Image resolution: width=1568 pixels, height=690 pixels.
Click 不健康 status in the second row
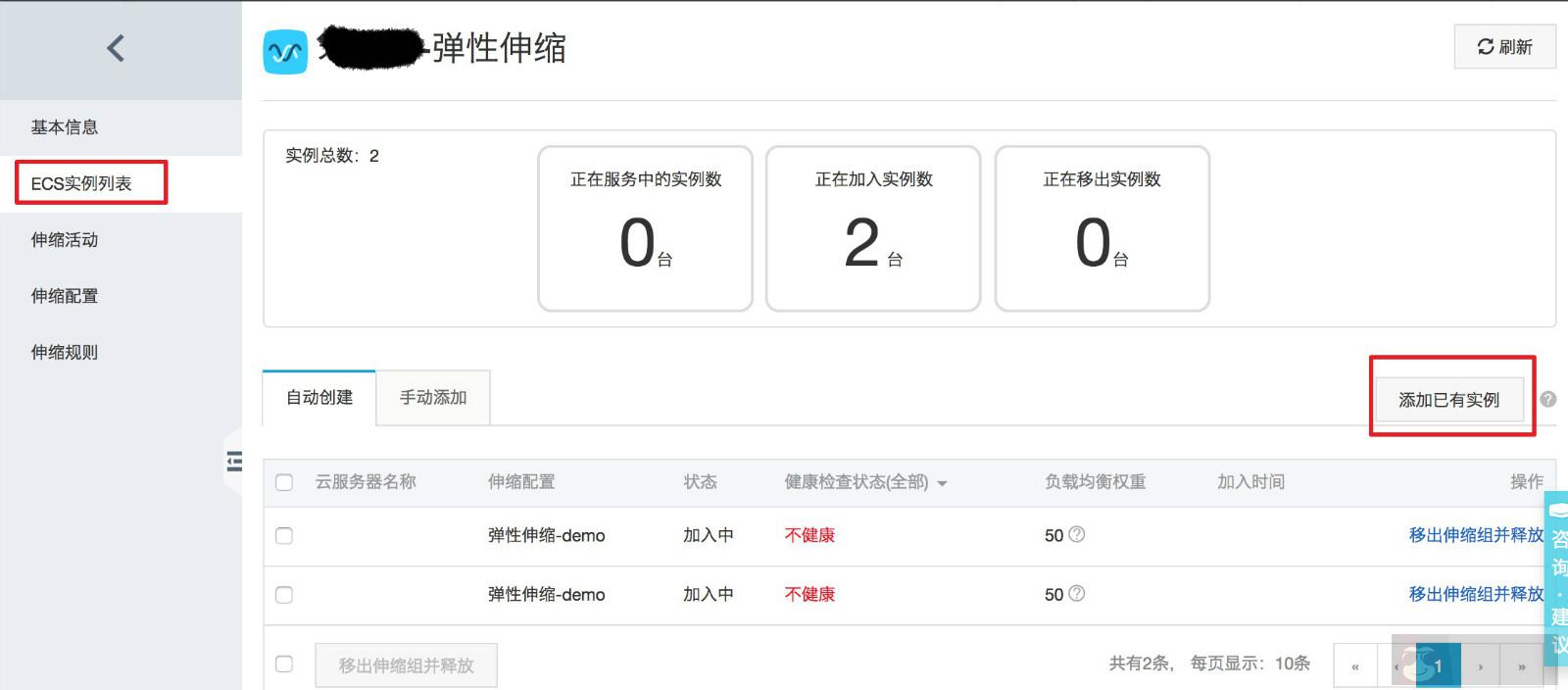(x=809, y=594)
